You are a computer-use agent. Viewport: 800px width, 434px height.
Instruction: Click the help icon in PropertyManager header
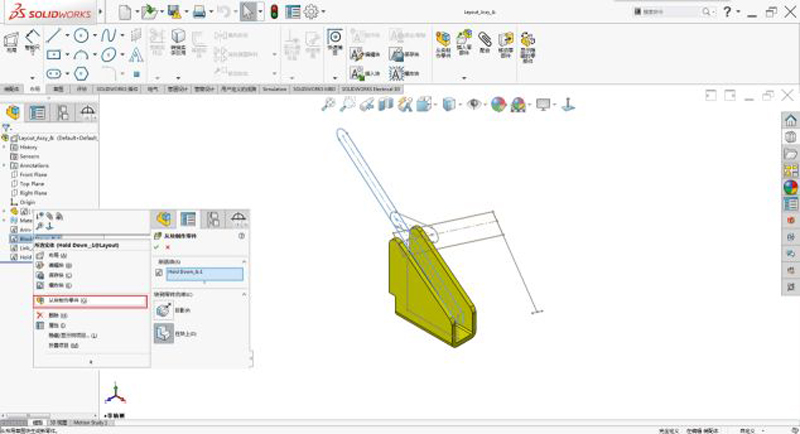pos(241,236)
